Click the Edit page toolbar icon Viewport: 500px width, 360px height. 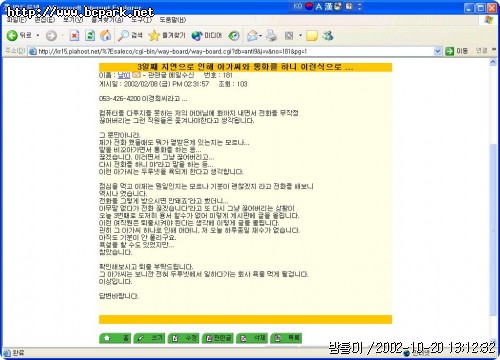pyautogui.click(x=289, y=35)
